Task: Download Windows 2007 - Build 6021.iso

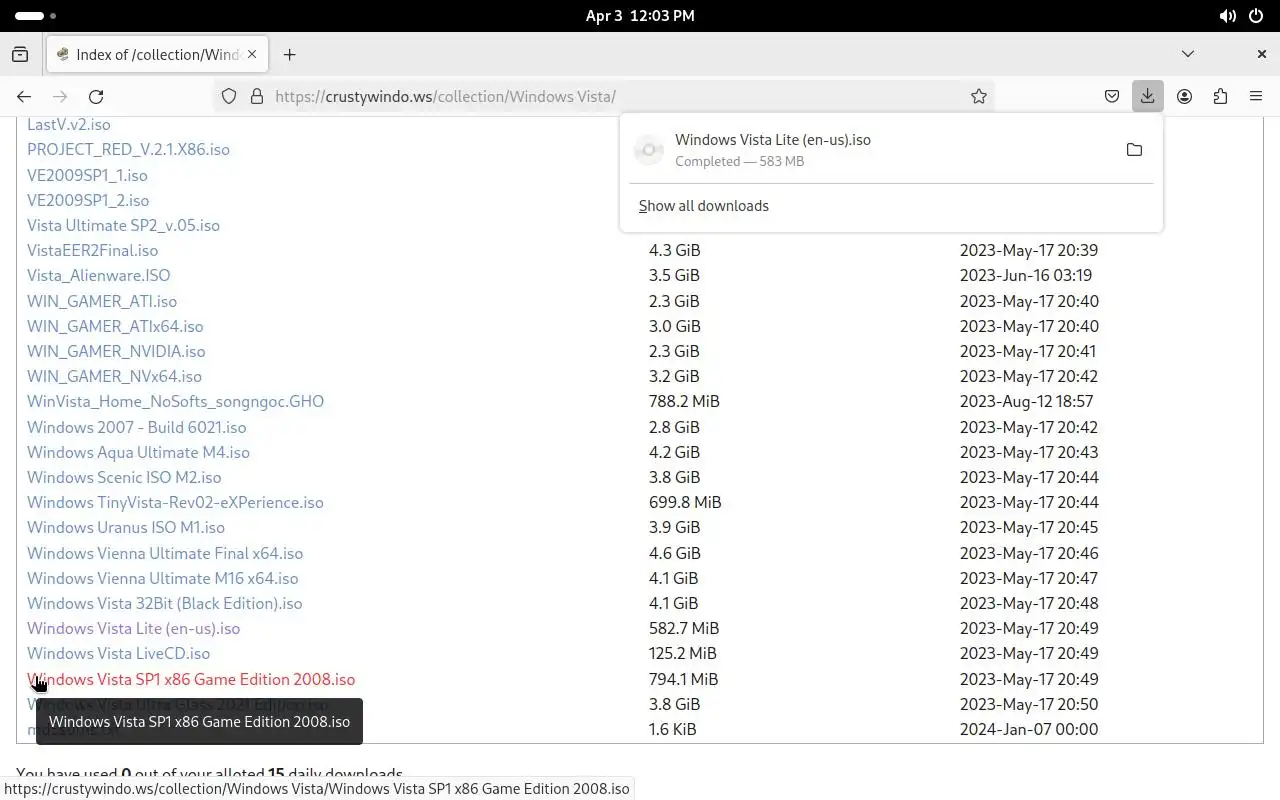Action: tap(136, 427)
